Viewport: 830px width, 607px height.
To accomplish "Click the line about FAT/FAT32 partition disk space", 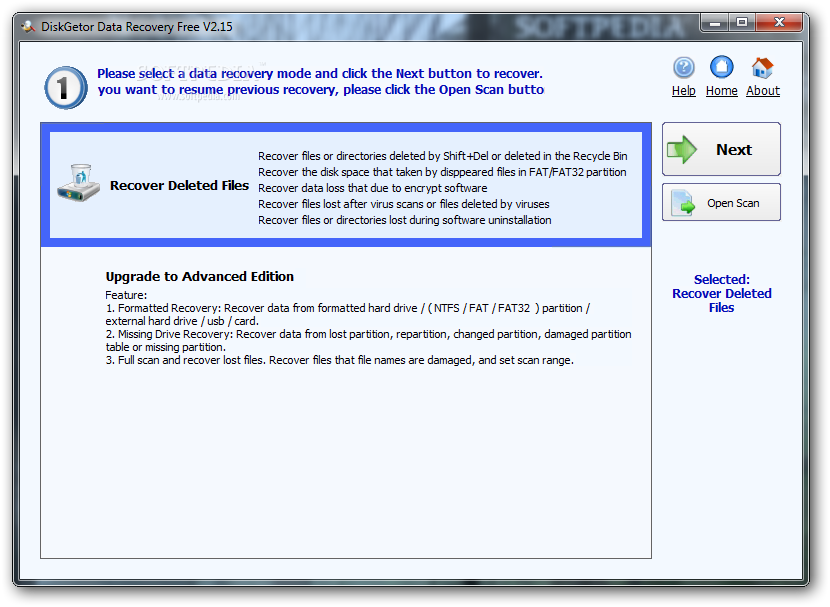I will point(443,173).
